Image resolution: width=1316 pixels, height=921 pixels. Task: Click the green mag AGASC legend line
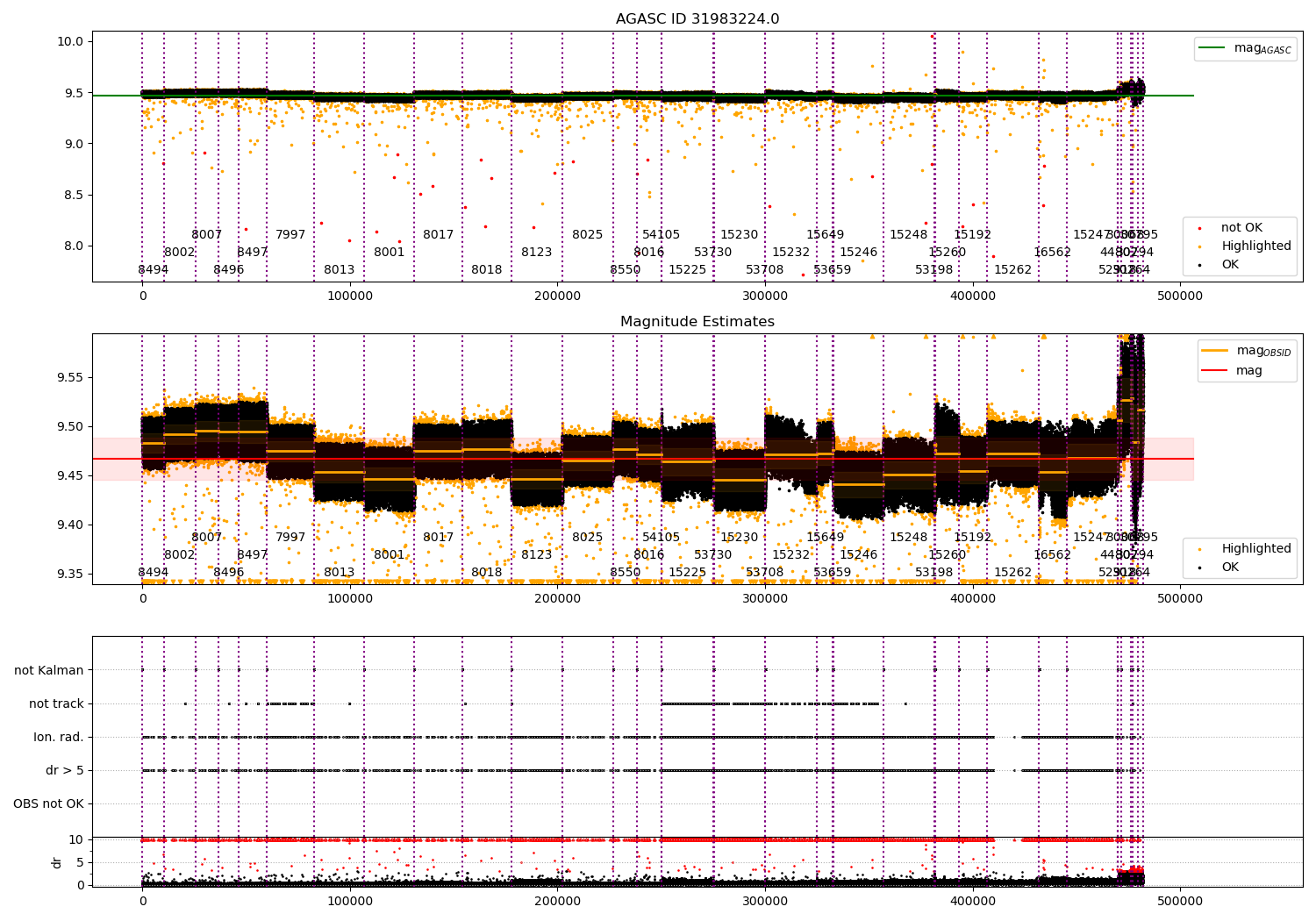click(x=1213, y=48)
